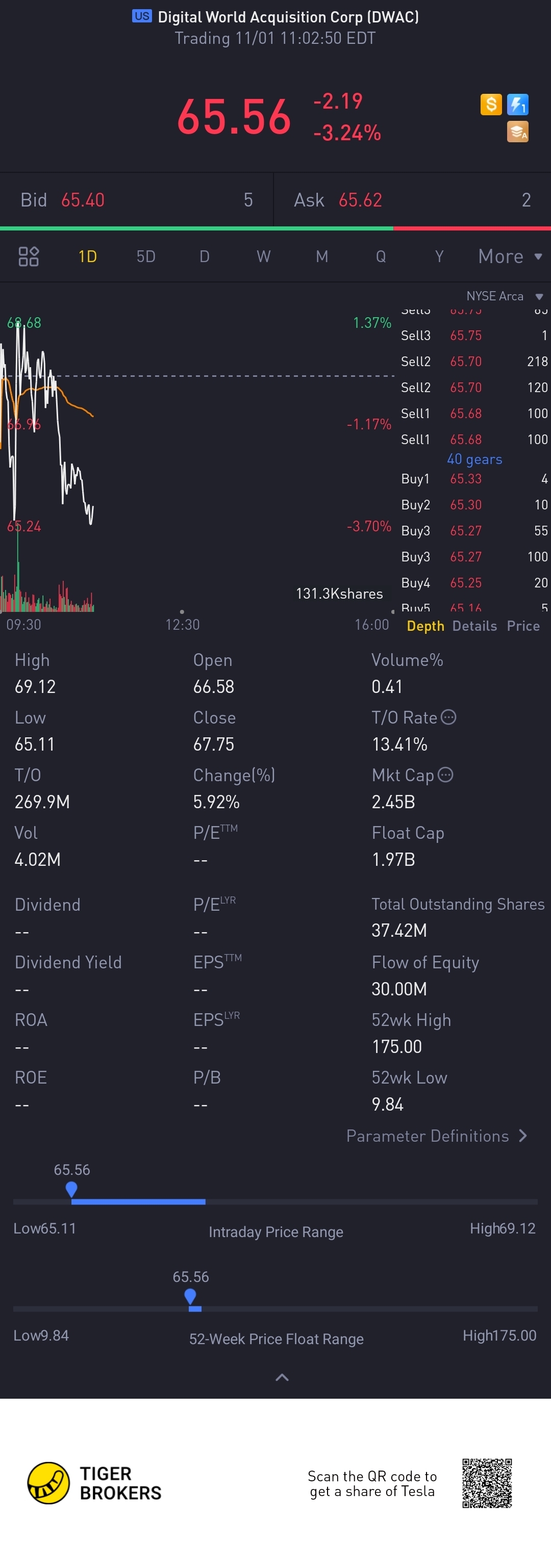
Task: Switch chart to 5D timeframe
Action: click(x=146, y=256)
